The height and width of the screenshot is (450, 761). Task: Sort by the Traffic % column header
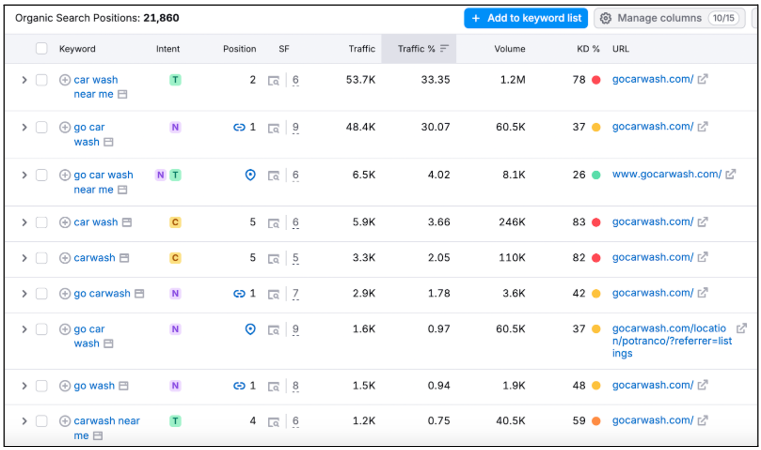coord(416,48)
